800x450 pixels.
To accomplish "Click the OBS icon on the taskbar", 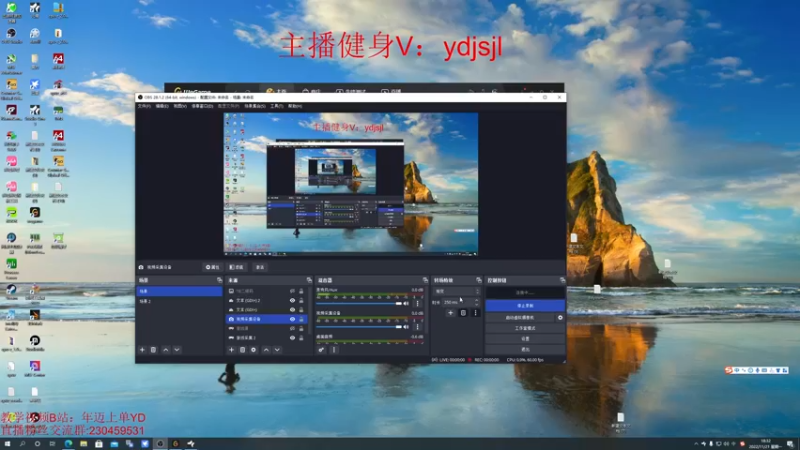I will coord(160,444).
